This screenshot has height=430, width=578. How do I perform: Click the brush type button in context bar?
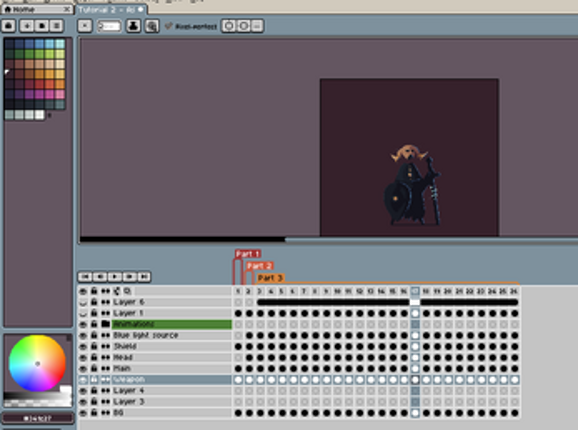tap(85, 26)
